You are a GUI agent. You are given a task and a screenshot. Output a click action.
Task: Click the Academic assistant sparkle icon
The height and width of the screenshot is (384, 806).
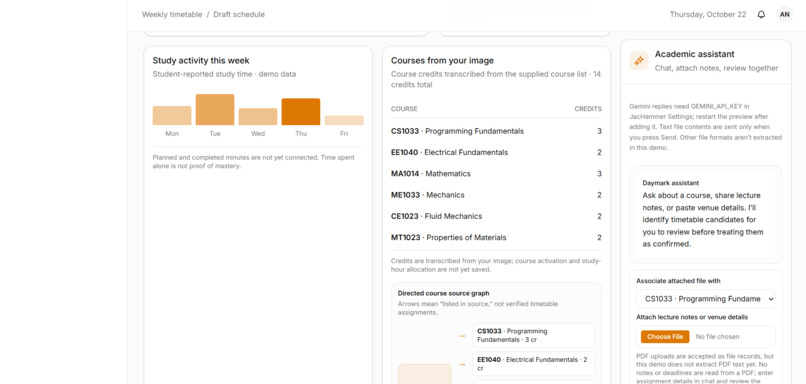639,61
